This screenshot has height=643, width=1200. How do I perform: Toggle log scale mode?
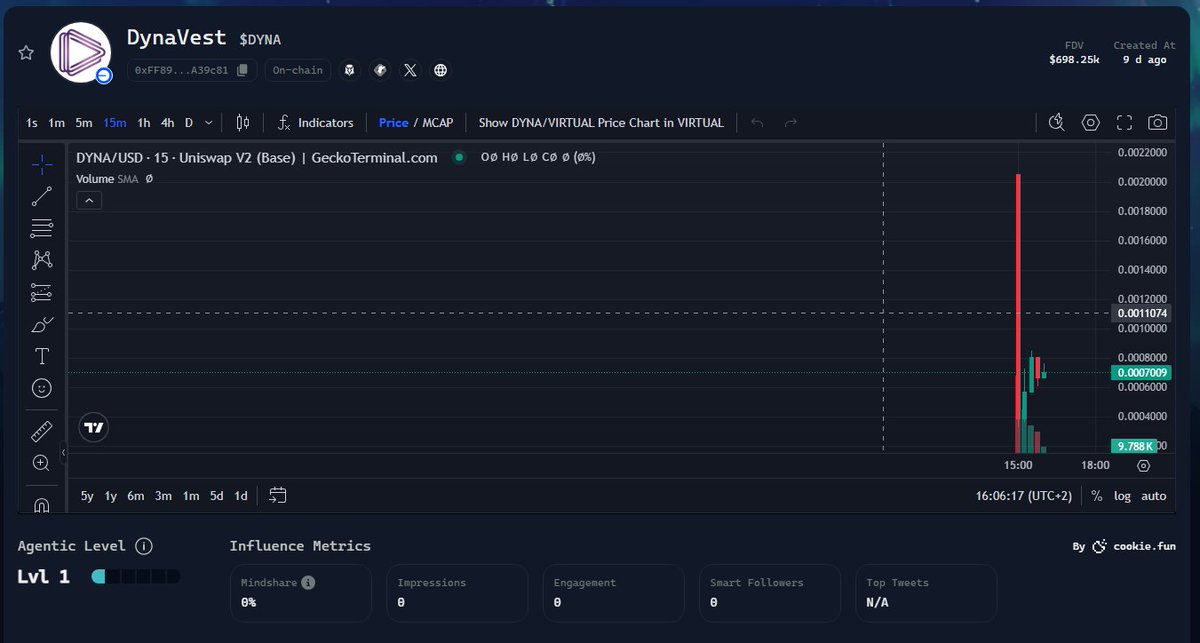[1123, 496]
